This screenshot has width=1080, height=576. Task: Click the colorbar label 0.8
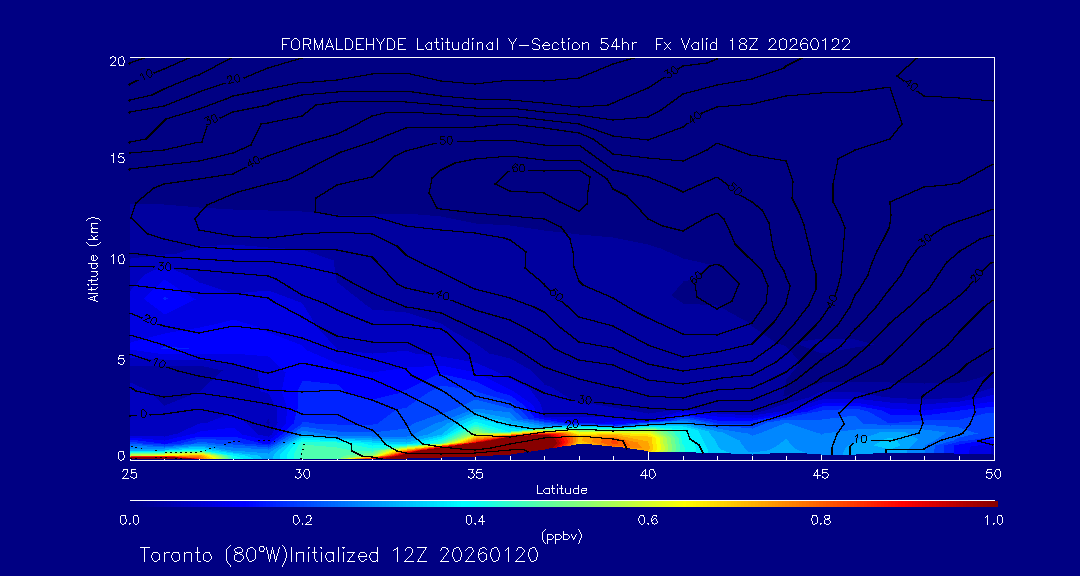point(821,520)
